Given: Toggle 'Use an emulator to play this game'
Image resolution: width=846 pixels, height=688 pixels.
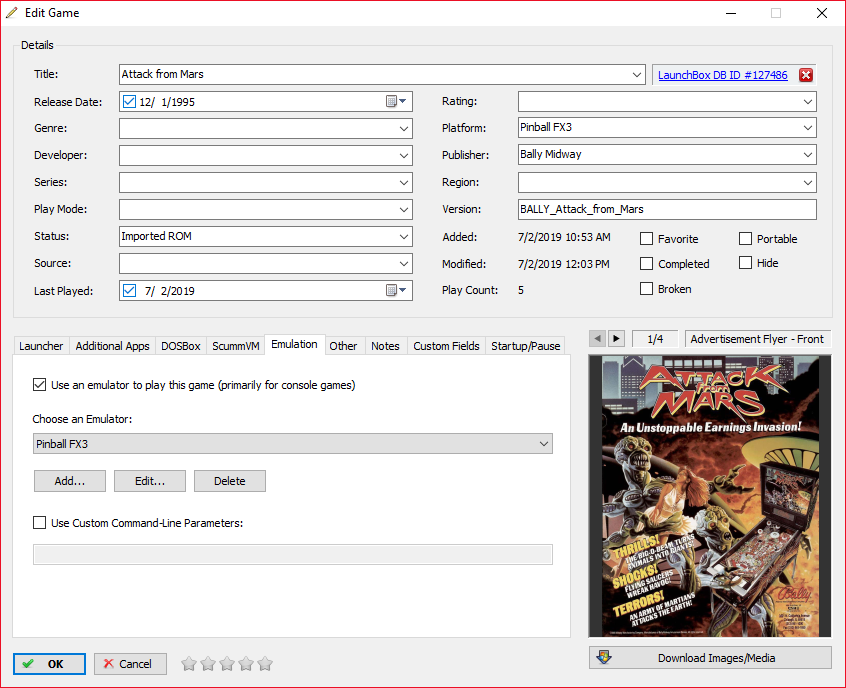Looking at the screenshot, I should [x=39, y=385].
